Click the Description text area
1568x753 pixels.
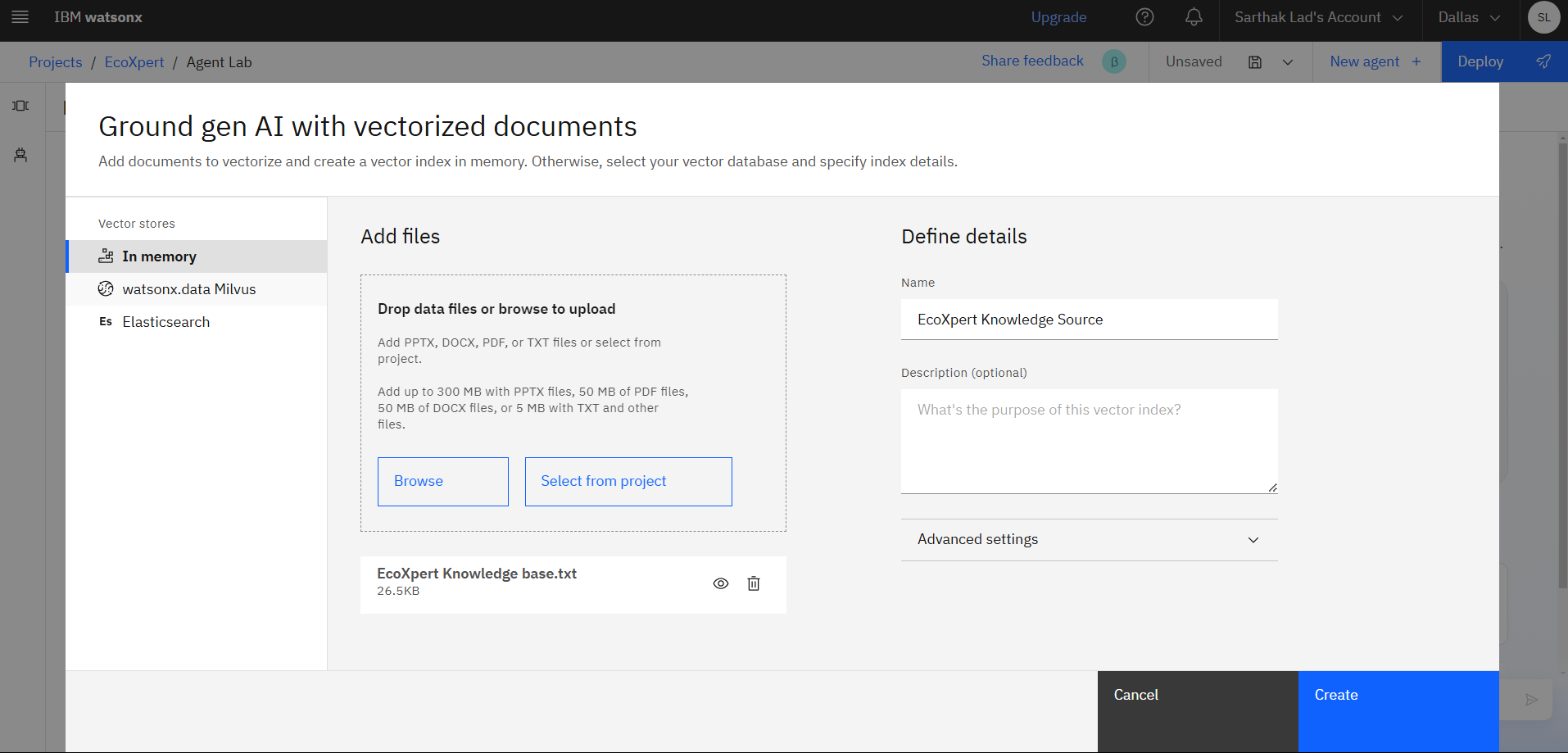tap(1089, 442)
